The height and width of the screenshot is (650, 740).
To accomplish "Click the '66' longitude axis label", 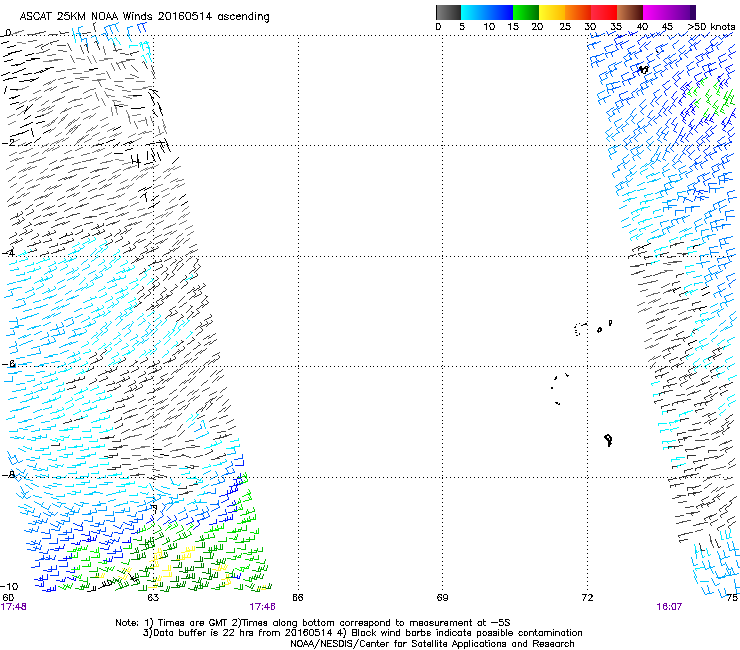I will pos(298,598).
